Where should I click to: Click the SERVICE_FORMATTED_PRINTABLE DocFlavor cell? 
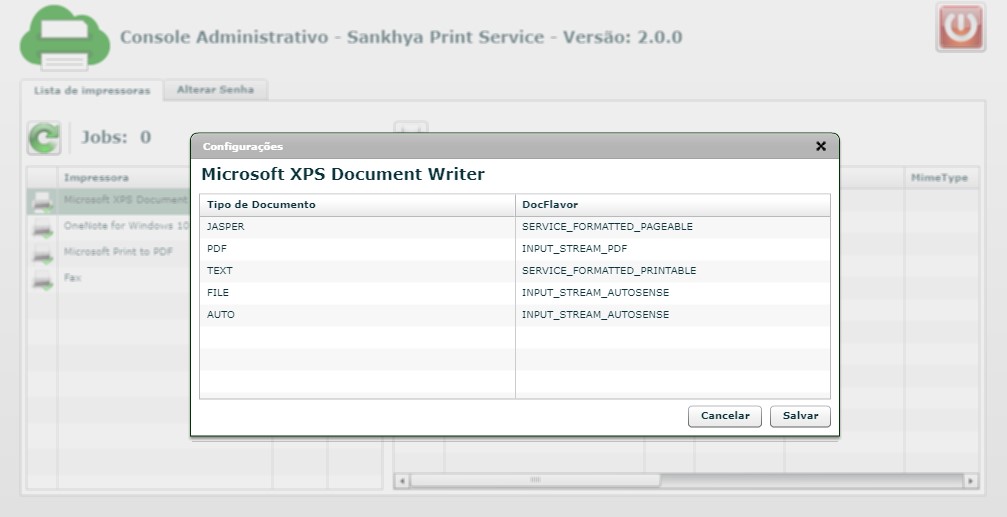pos(672,270)
